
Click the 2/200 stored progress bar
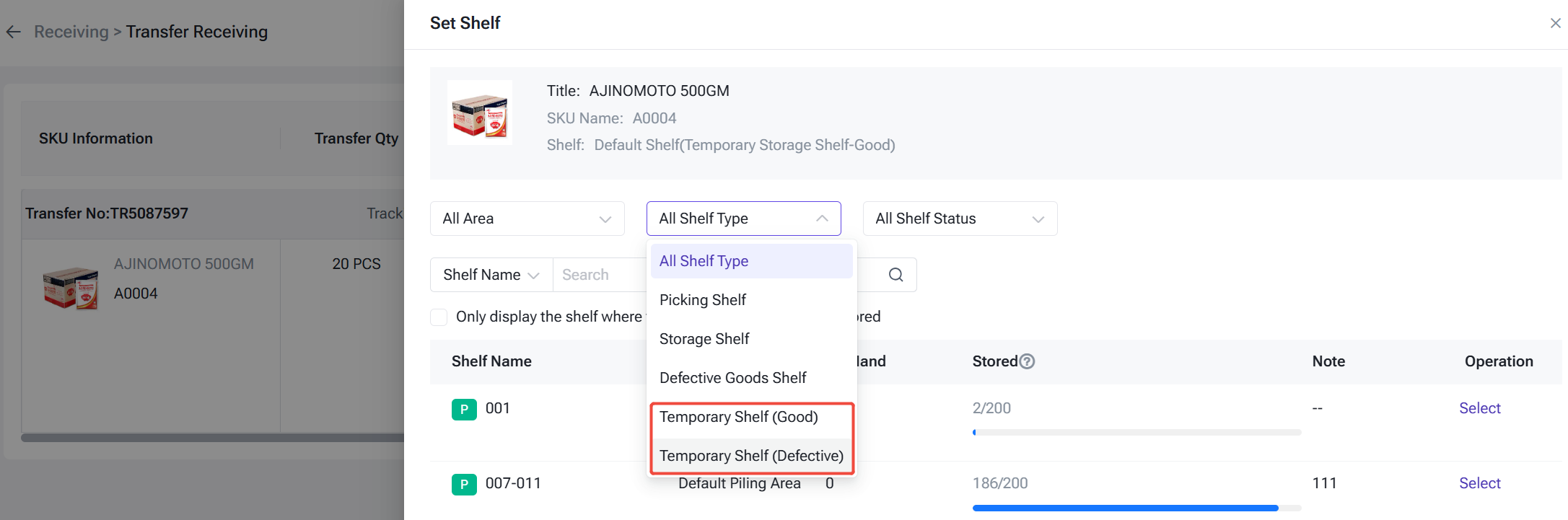[x=1136, y=433]
